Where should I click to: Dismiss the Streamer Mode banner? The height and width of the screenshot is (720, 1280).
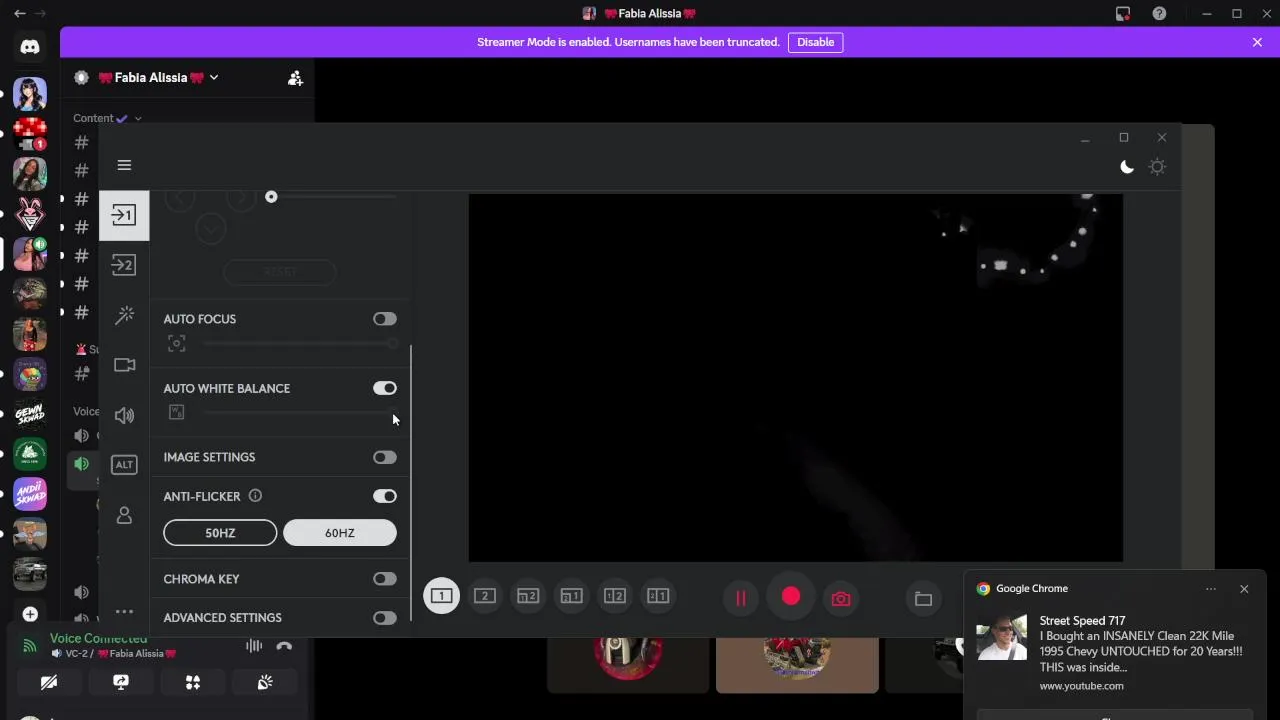click(x=1257, y=42)
